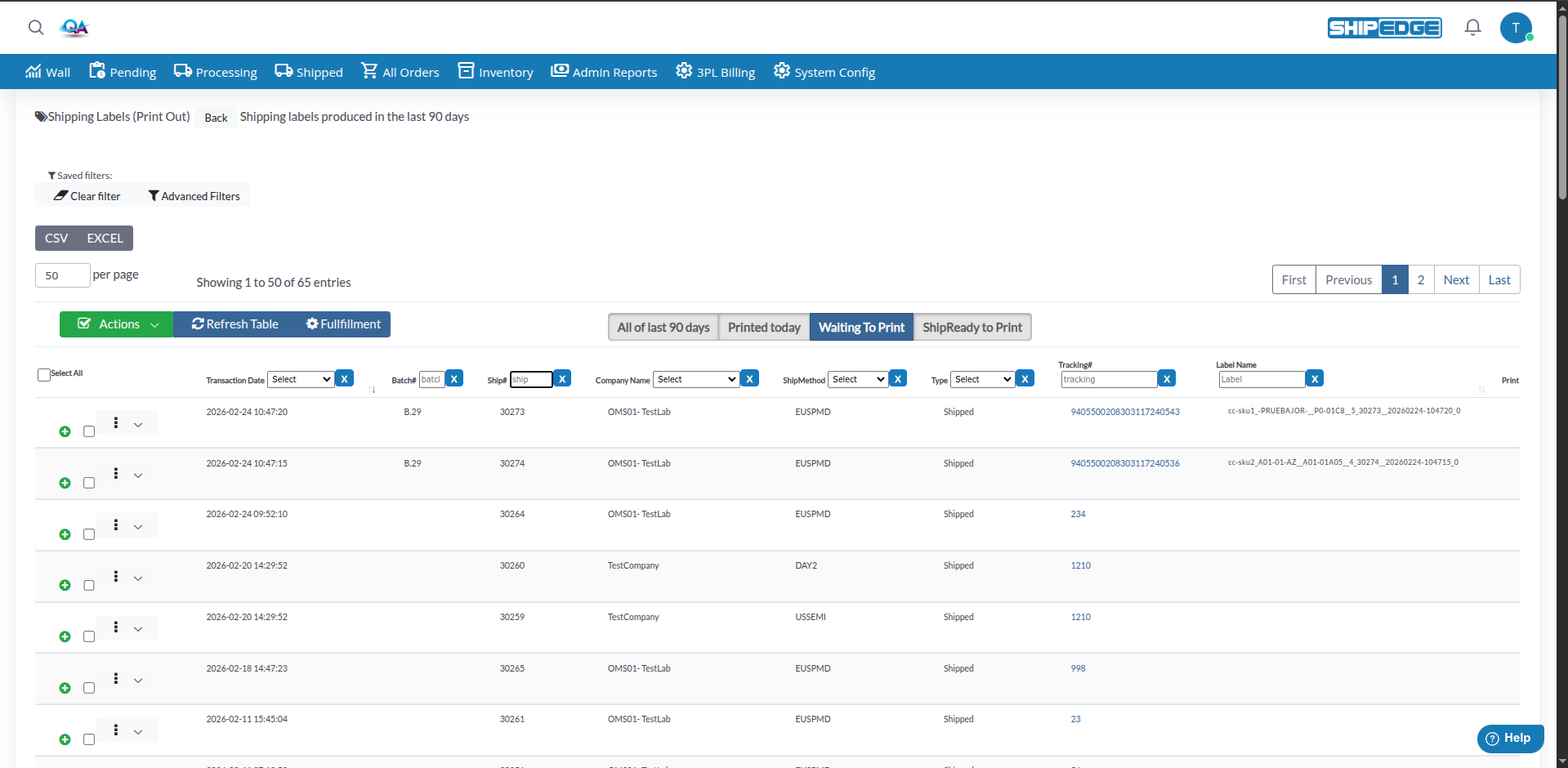Click the page vertical scrollbar
Image resolution: width=1568 pixels, height=768 pixels.
point(1561,106)
